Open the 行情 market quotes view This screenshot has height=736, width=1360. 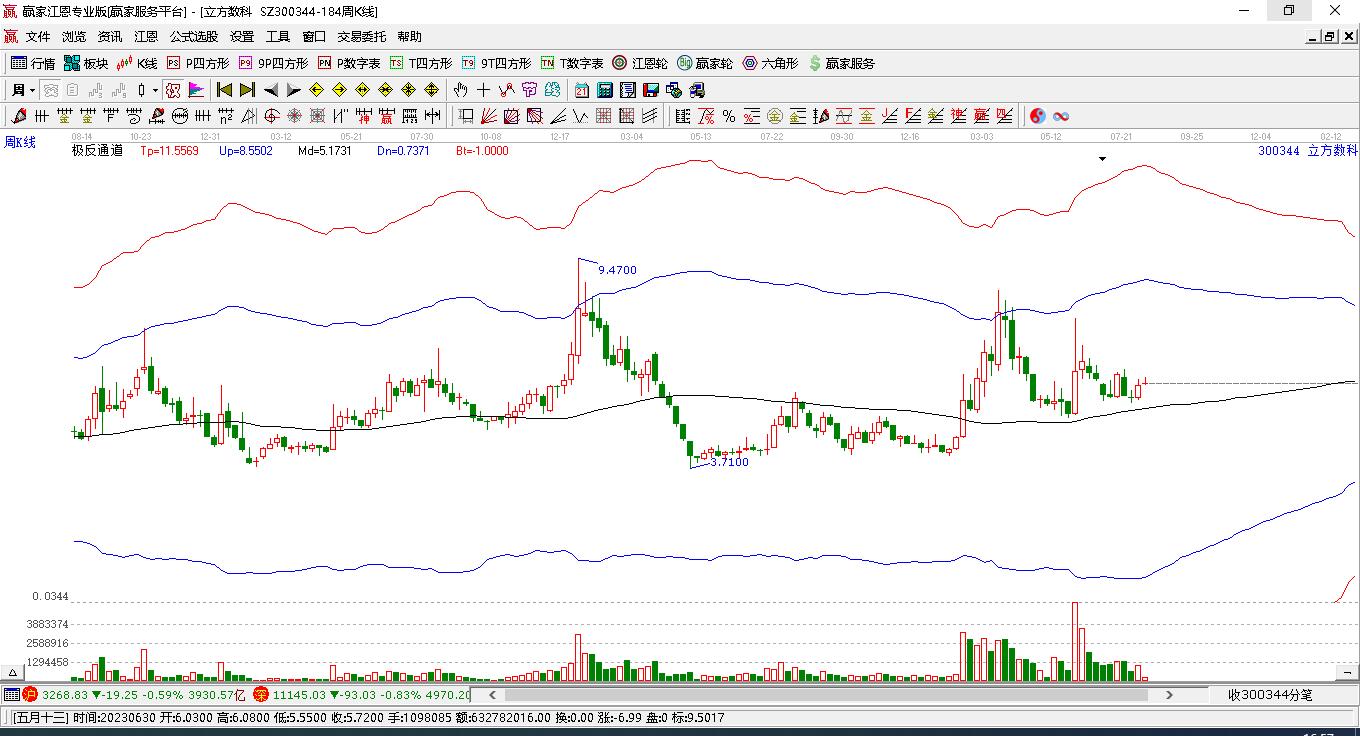tap(32, 63)
